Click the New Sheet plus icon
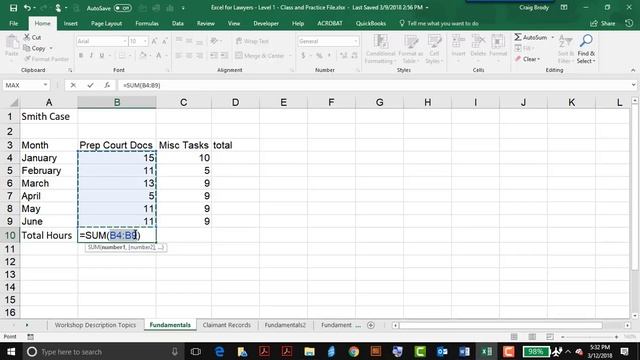 pos(371,325)
